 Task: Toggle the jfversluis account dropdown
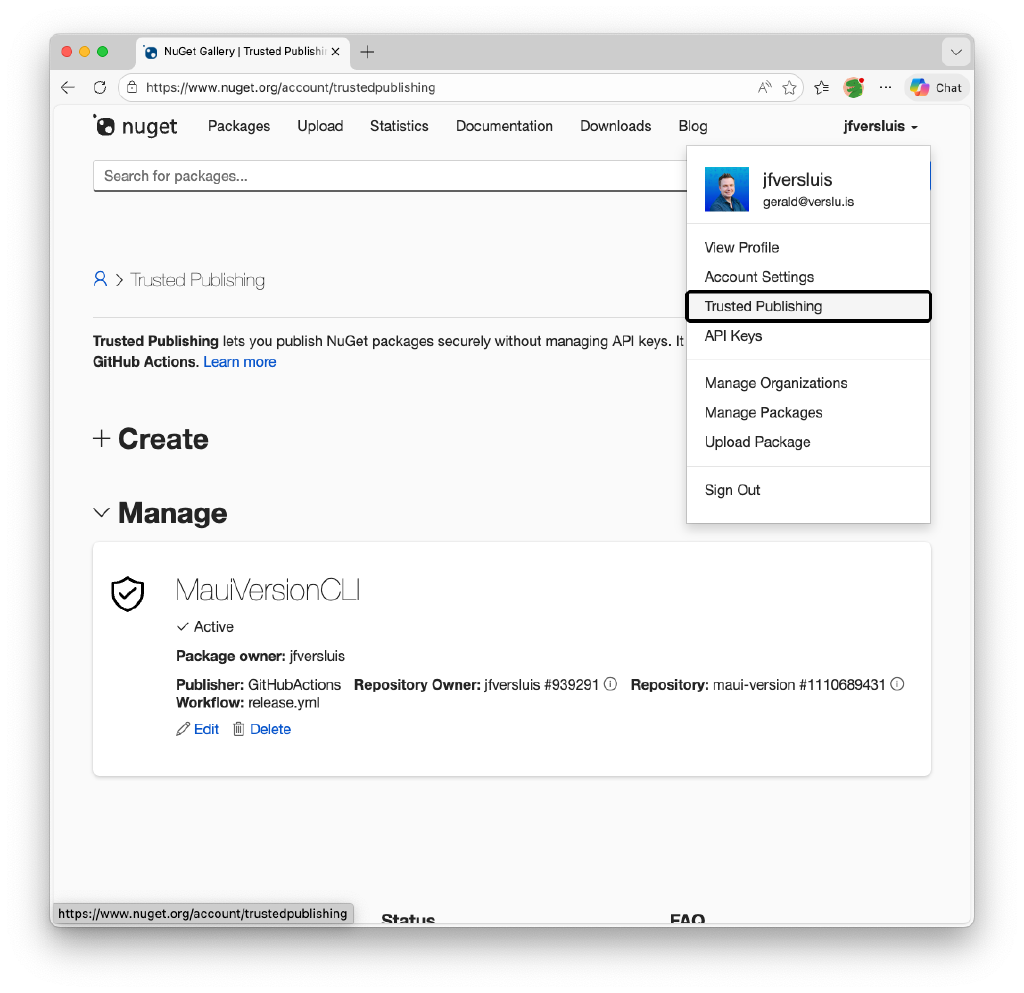pyautogui.click(x=880, y=127)
